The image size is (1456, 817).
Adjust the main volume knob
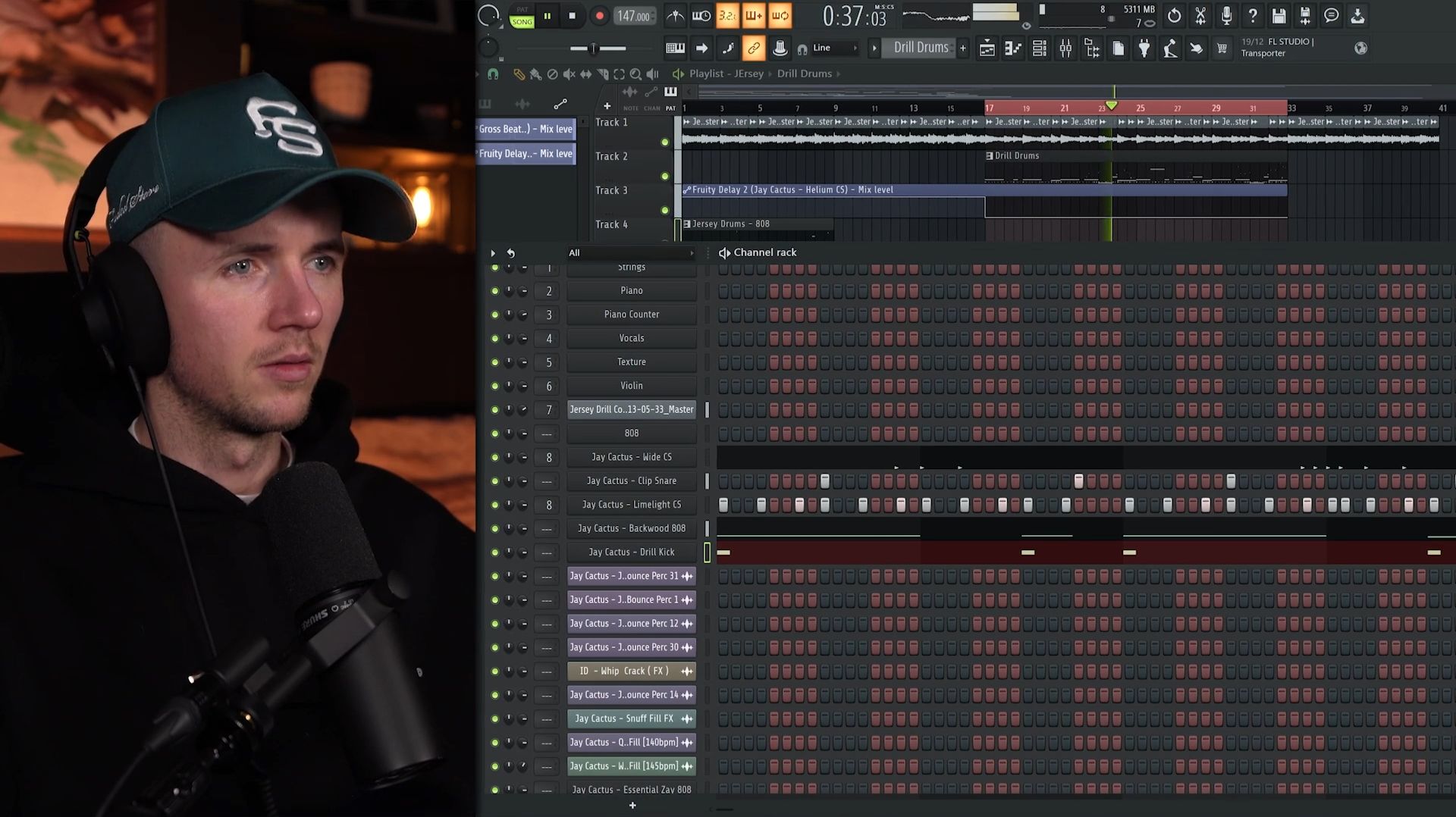[x=489, y=16]
